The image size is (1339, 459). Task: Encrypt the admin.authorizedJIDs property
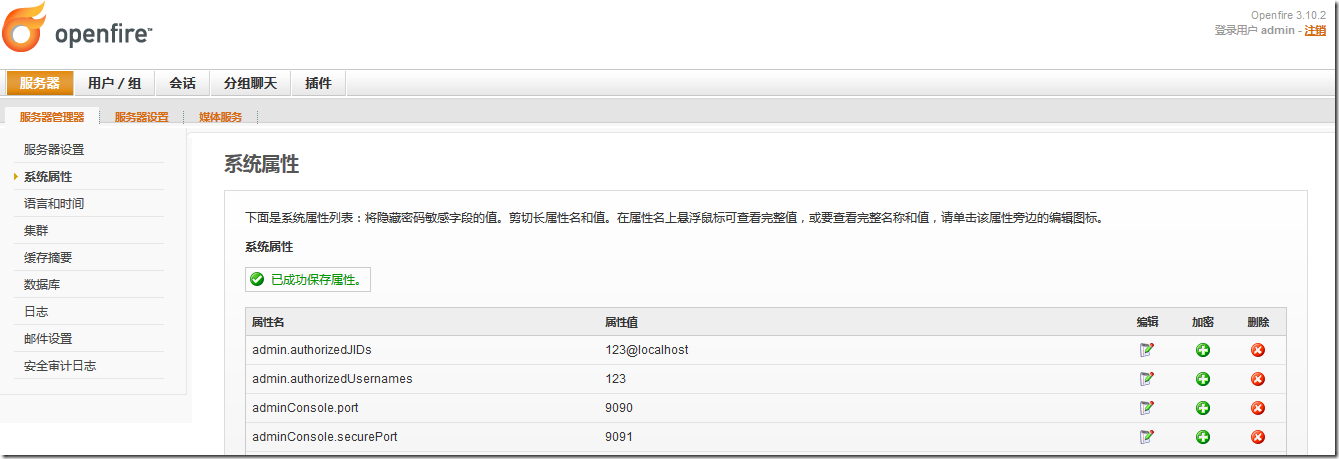1203,350
